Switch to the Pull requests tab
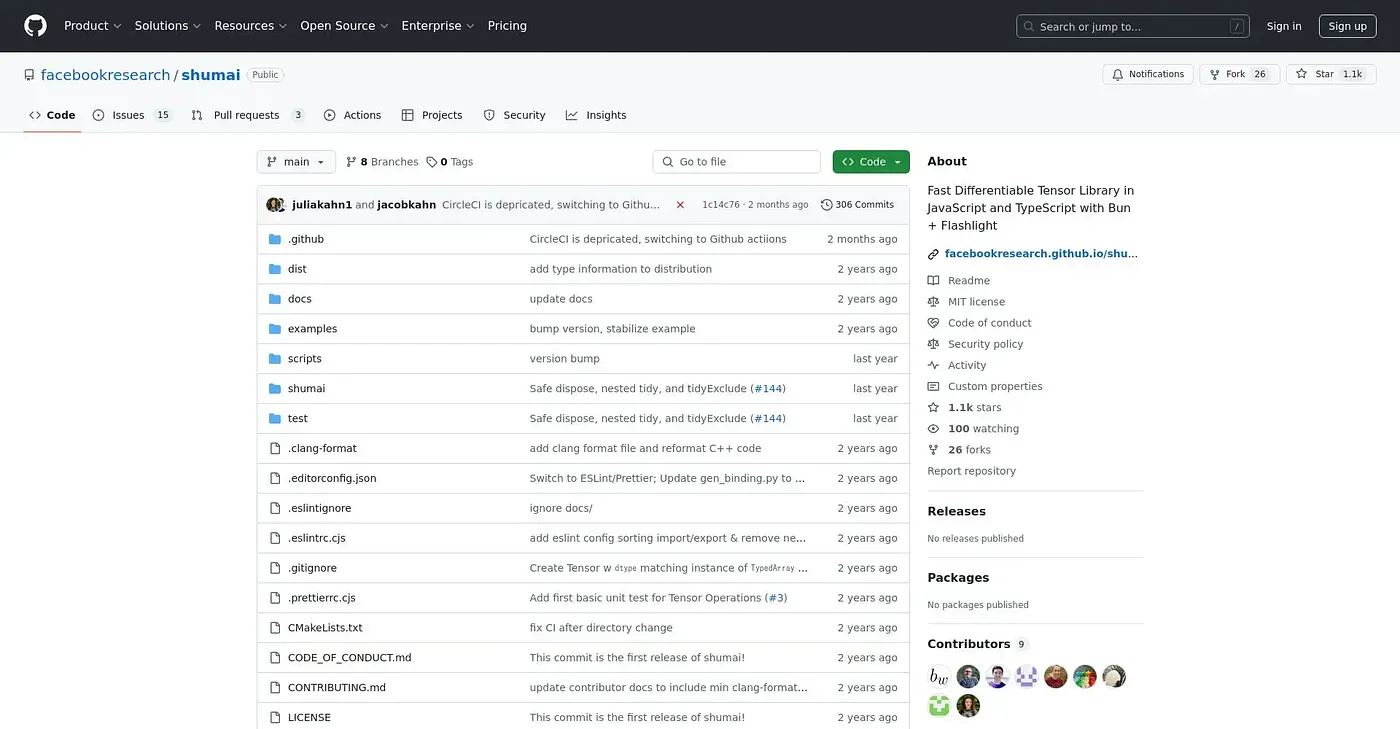 point(248,115)
